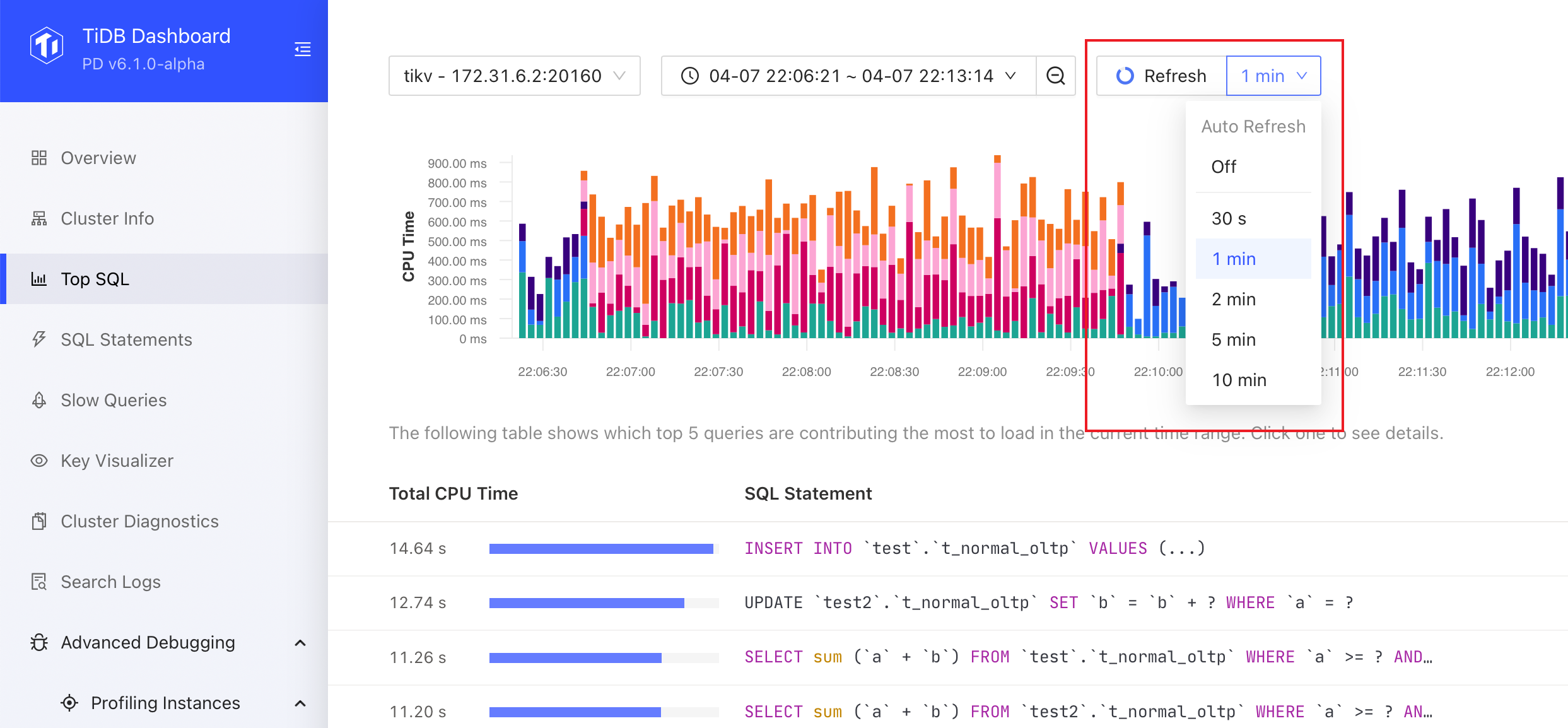This screenshot has width=1568, height=728.
Task: Click the Search Logs icon
Action: pyautogui.click(x=39, y=582)
